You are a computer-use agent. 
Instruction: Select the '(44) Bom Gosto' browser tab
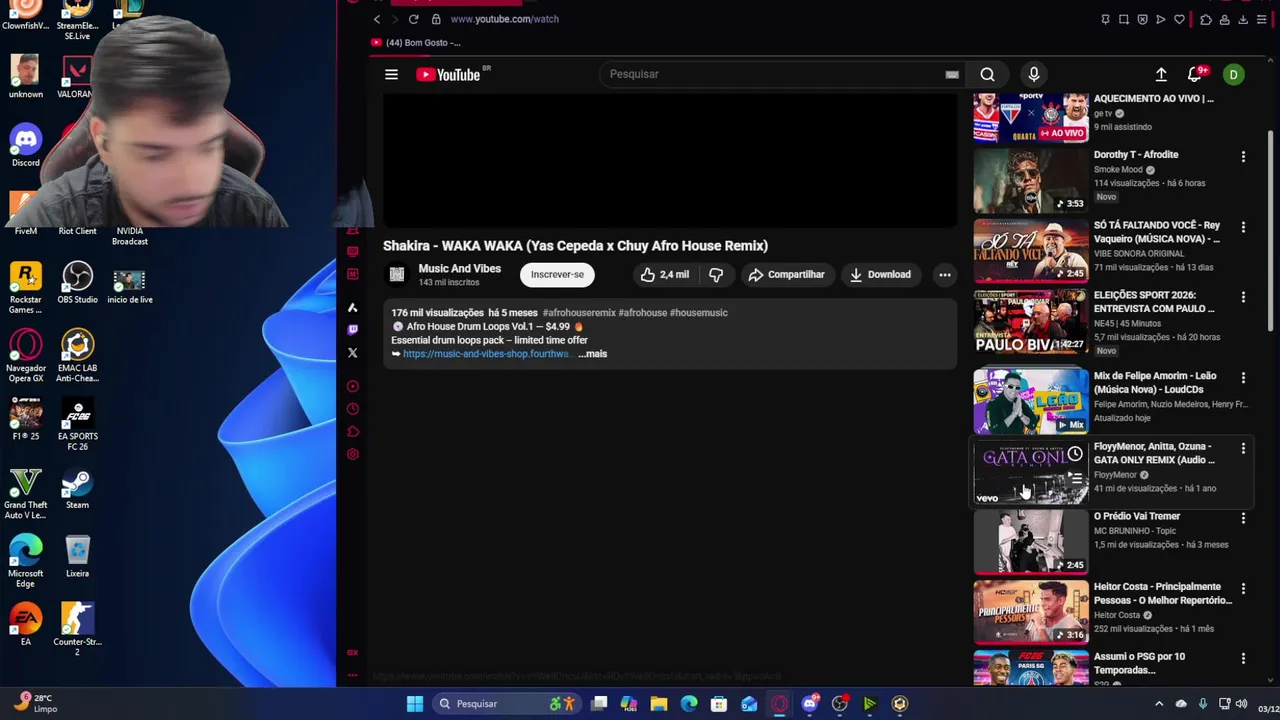[x=416, y=43]
